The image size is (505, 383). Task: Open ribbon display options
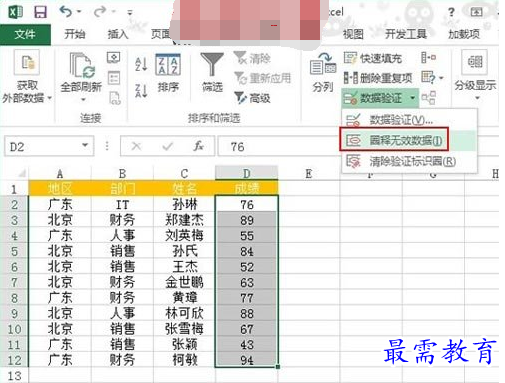[476, 12]
